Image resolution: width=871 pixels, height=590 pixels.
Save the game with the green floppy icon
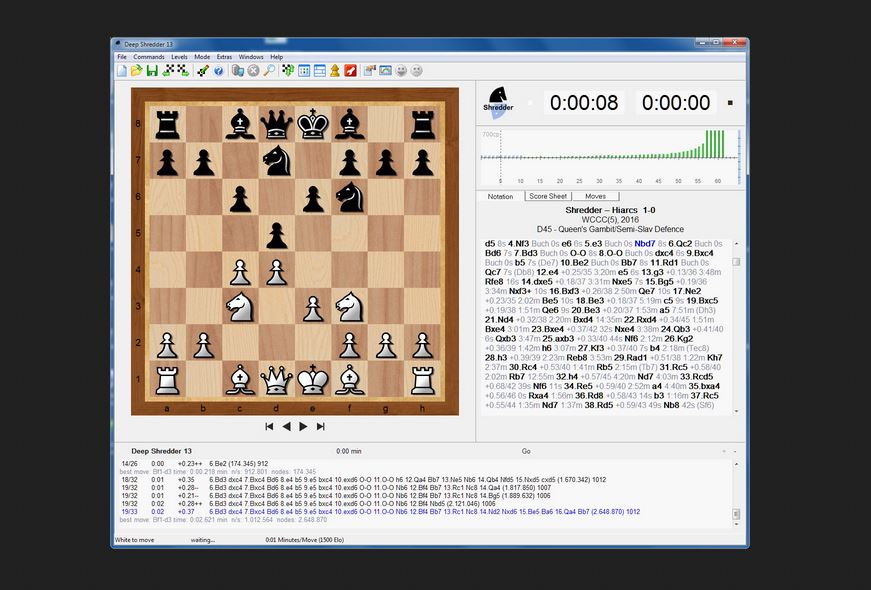click(x=152, y=71)
